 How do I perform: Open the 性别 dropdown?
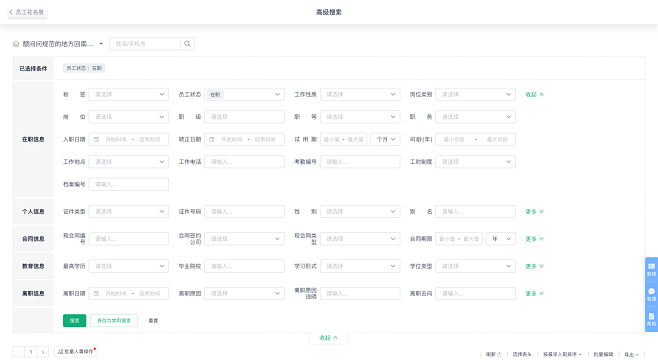[x=360, y=211]
